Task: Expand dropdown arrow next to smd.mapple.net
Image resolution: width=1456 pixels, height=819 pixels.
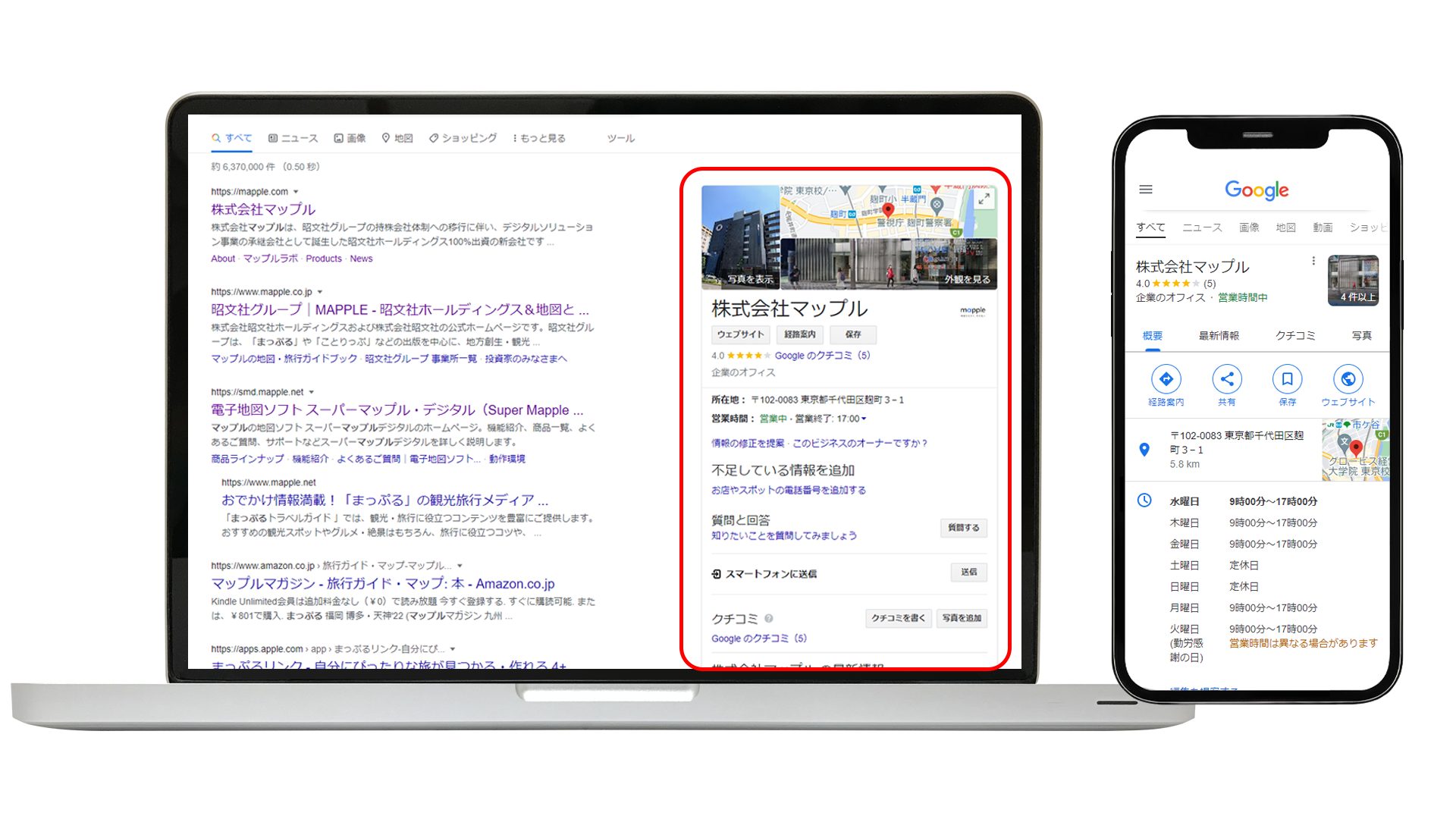Action: (312, 392)
